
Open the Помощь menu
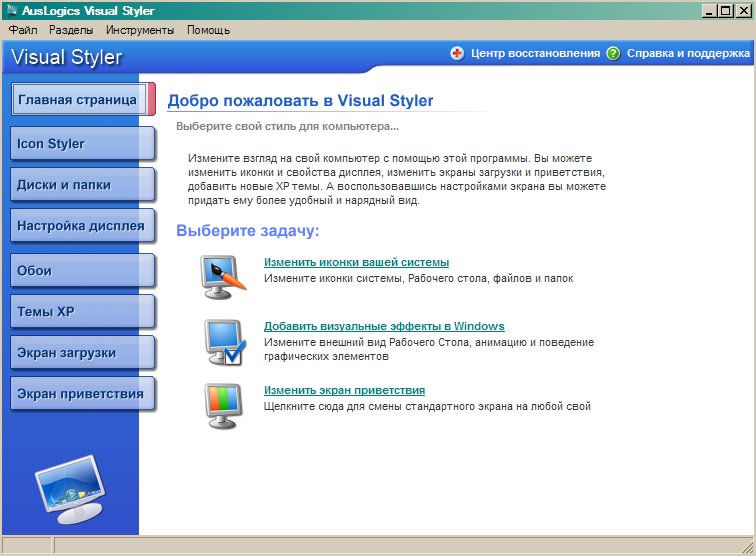pyautogui.click(x=208, y=30)
